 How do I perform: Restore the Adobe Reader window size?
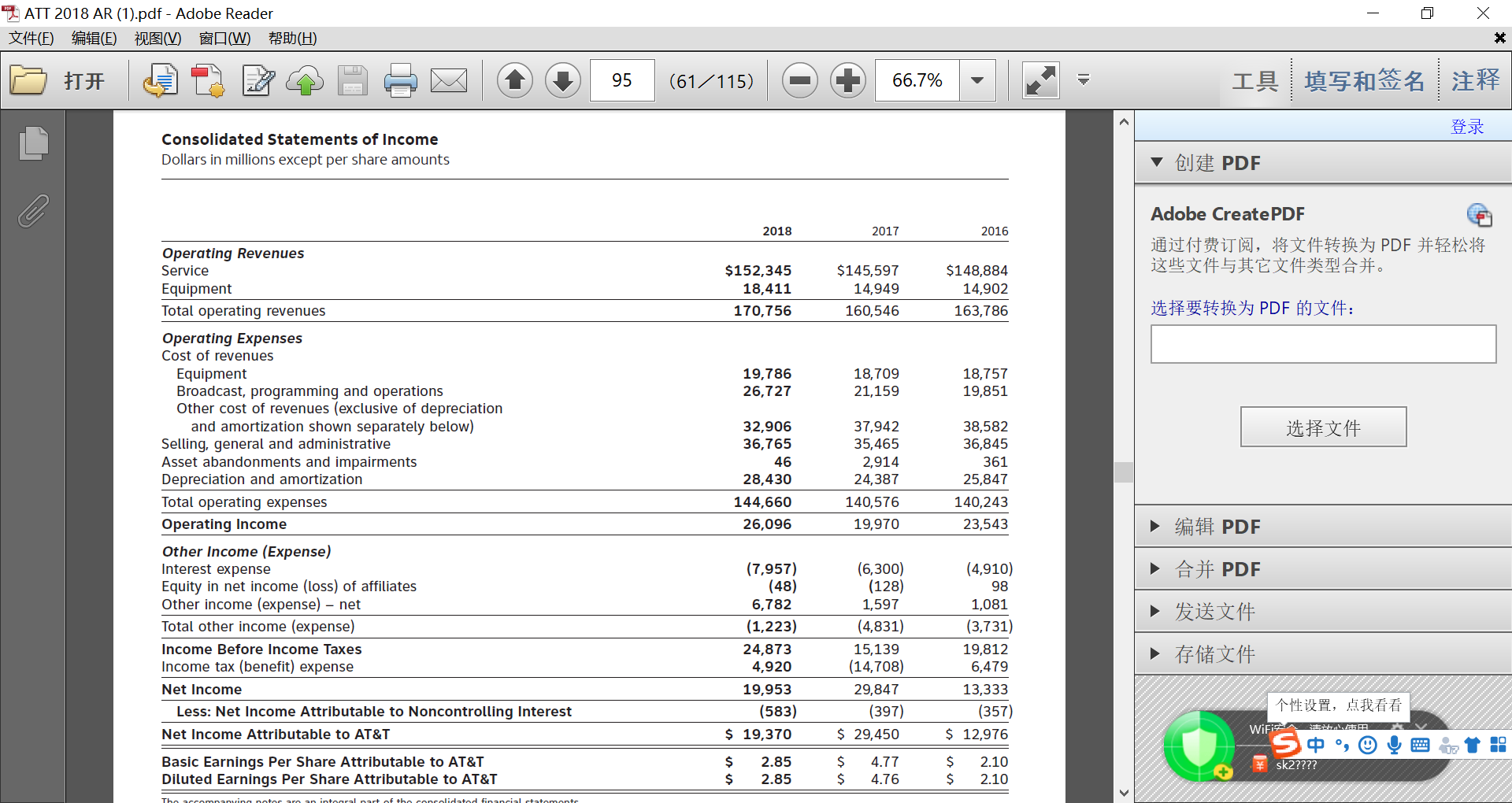pos(1427,13)
